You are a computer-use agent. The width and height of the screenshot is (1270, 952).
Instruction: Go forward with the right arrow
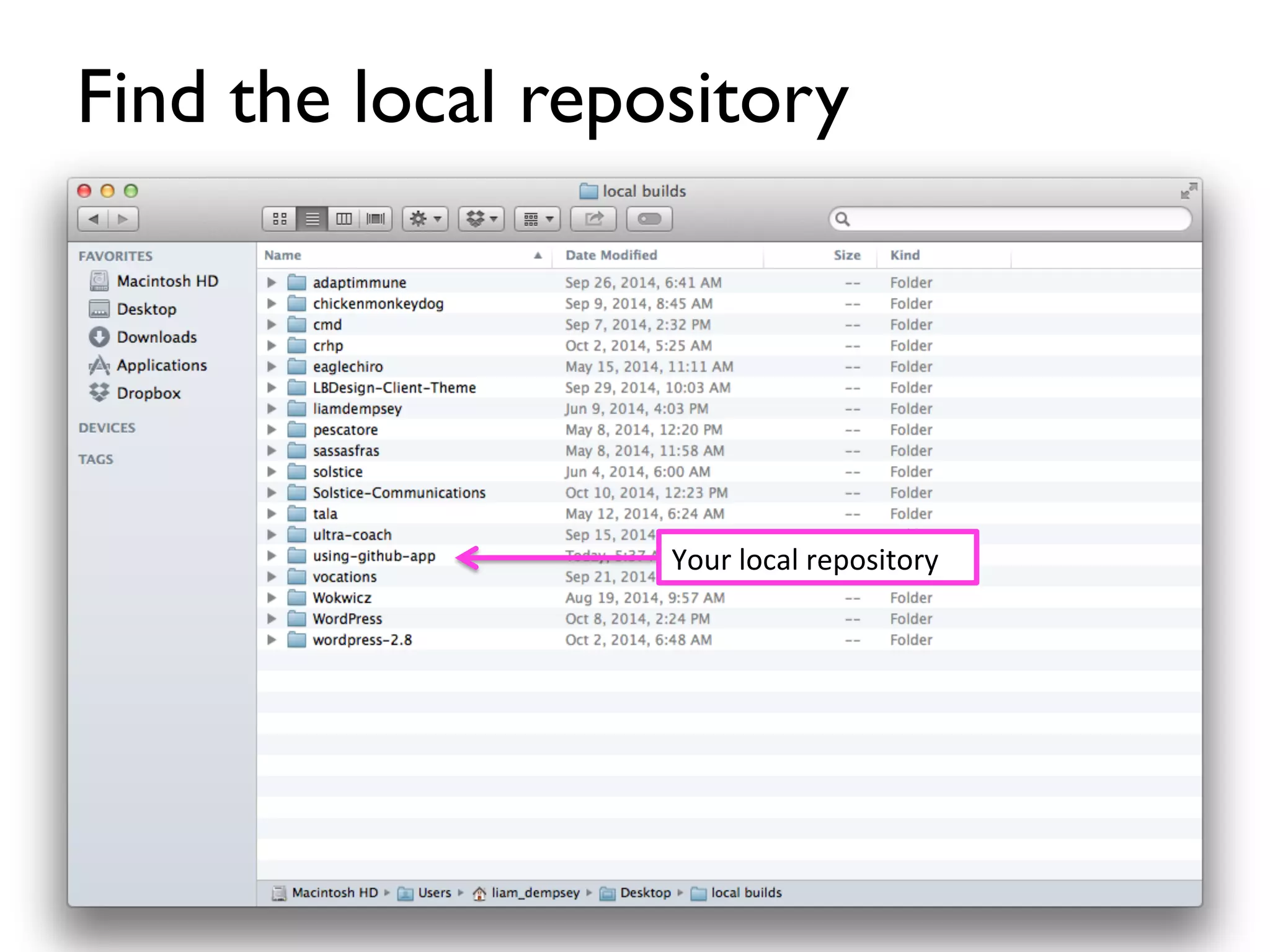tap(123, 219)
